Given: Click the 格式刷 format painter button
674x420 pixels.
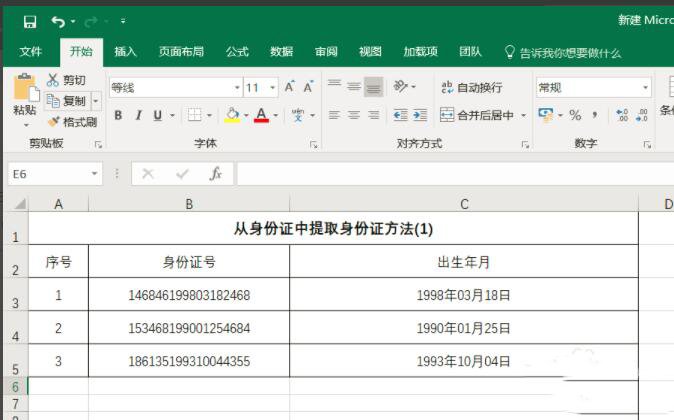Looking at the screenshot, I should pyautogui.click(x=73, y=122).
